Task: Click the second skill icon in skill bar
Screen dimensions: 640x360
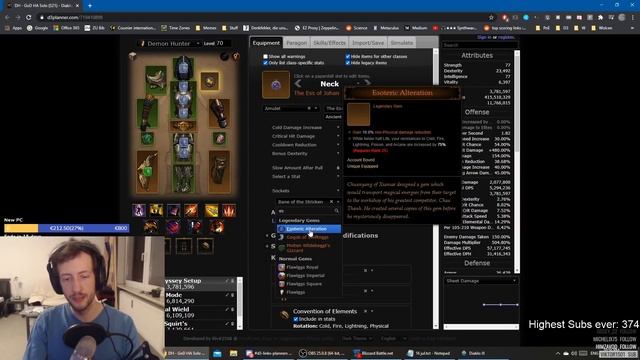Action: 156,210
